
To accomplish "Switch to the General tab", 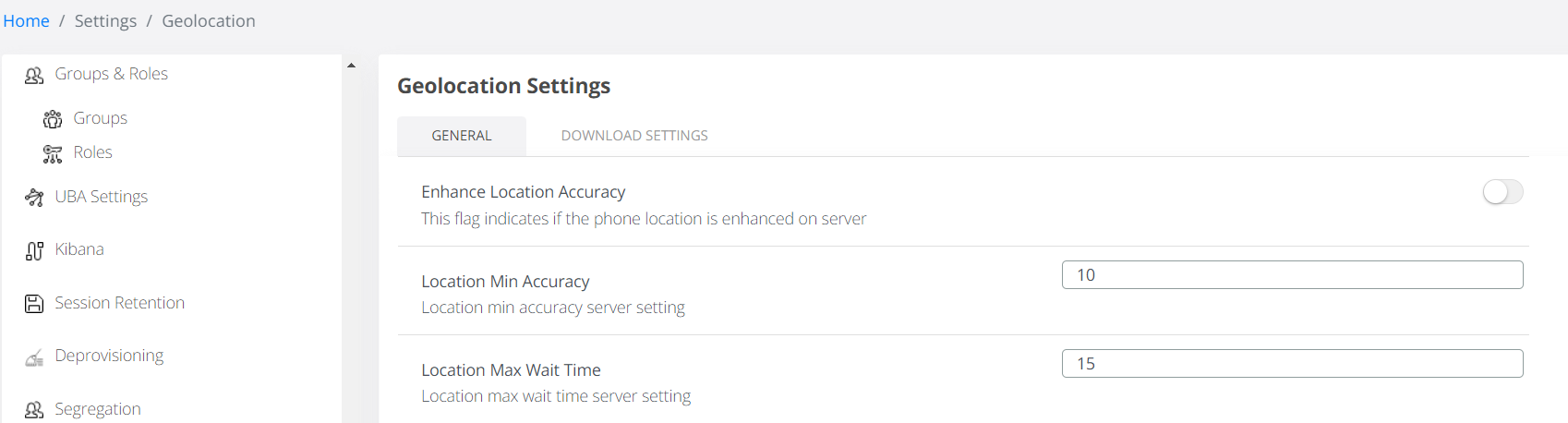I will [x=462, y=136].
